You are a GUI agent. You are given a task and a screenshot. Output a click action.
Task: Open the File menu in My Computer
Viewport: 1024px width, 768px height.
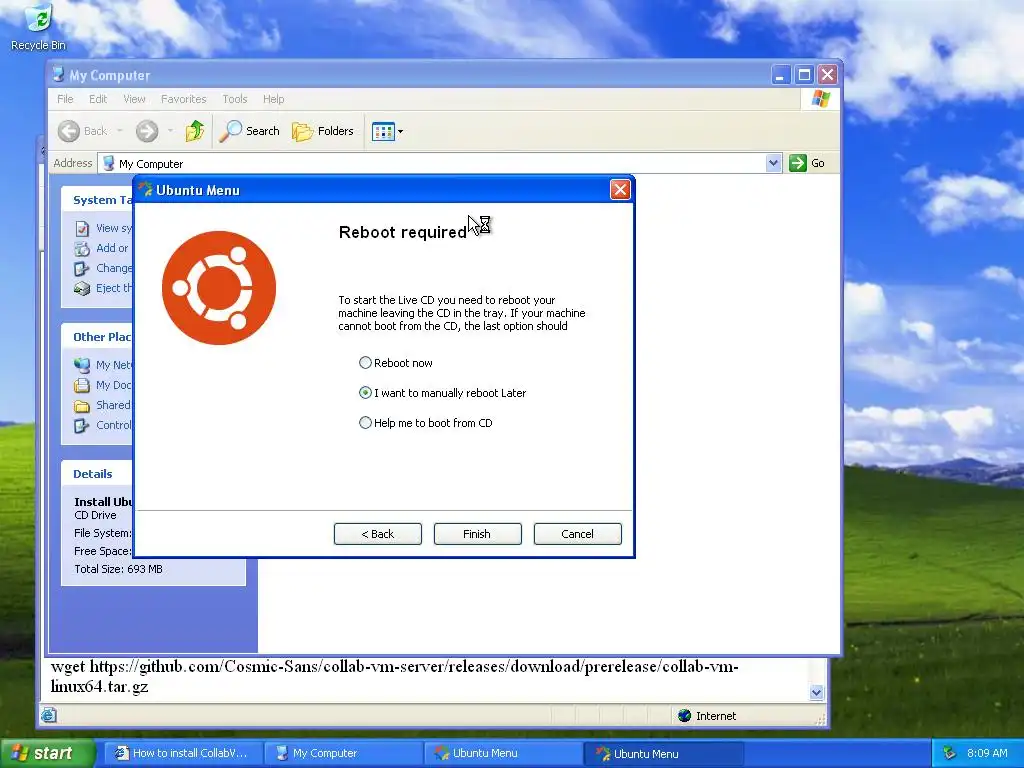pos(65,99)
